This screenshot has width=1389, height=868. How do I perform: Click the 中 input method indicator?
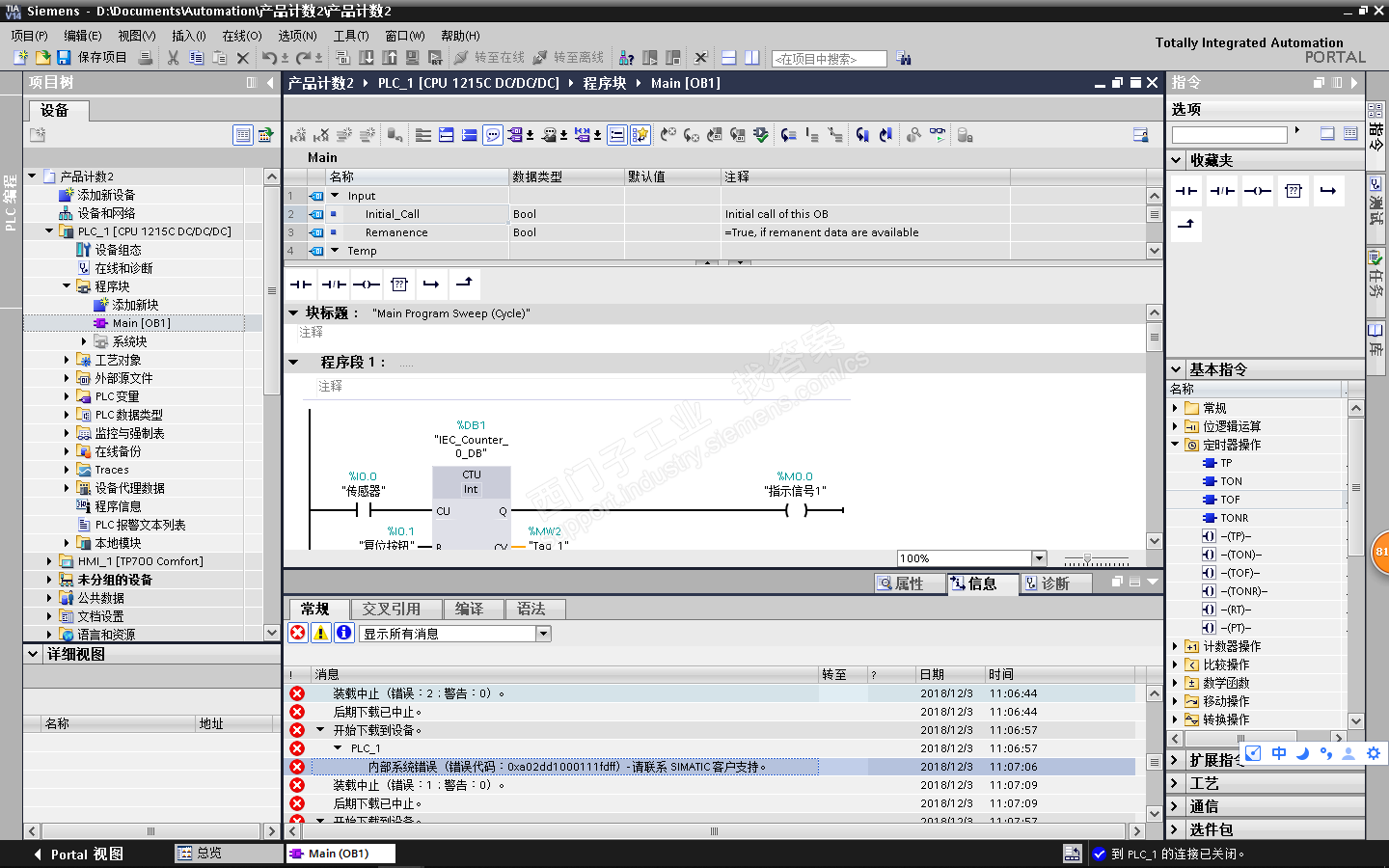tap(1279, 753)
